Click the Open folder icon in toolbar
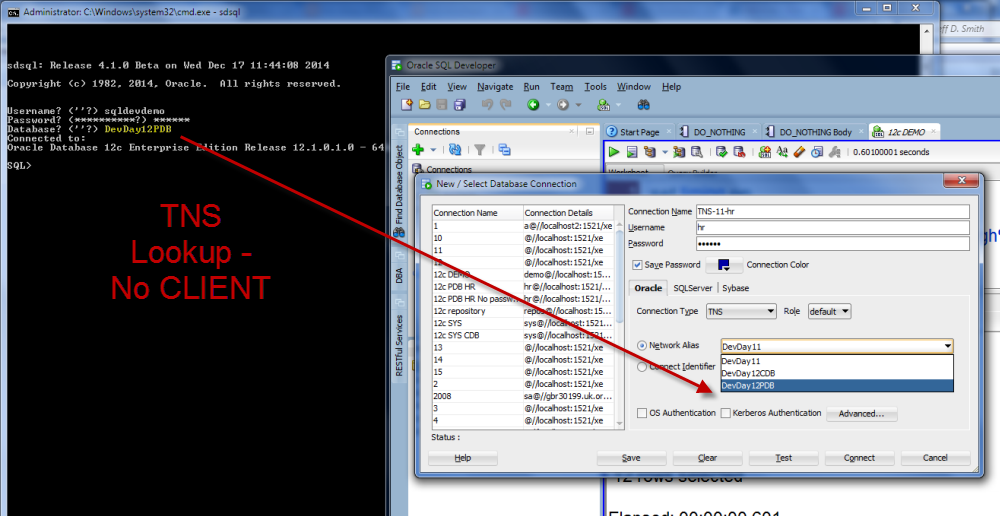 coord(424,105)
